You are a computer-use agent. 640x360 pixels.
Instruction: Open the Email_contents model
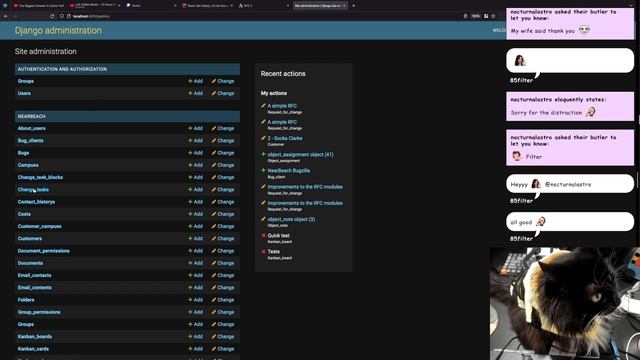point(35,288)
